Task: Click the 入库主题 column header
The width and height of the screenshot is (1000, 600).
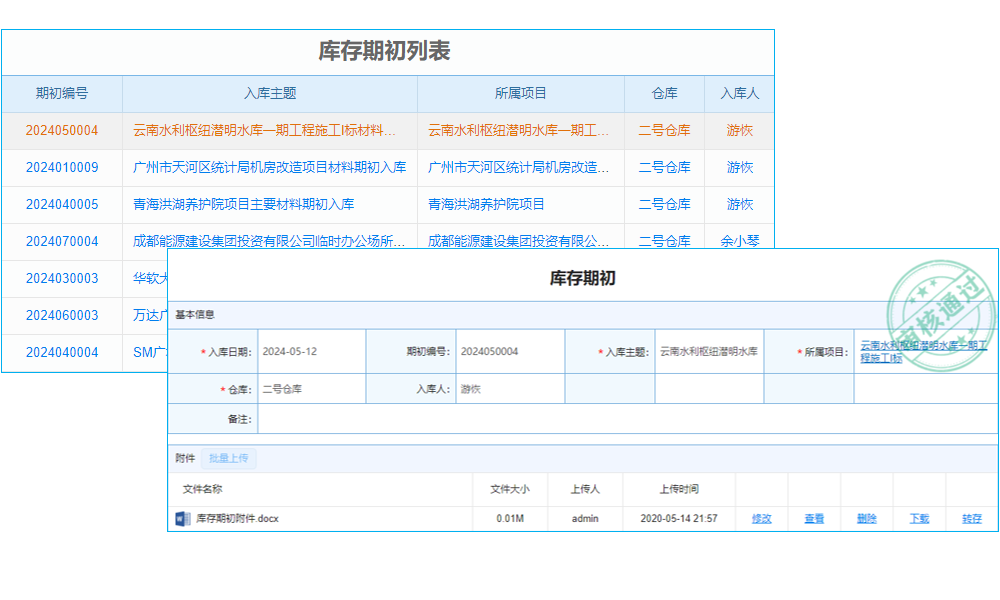Action: pos(270,93)
